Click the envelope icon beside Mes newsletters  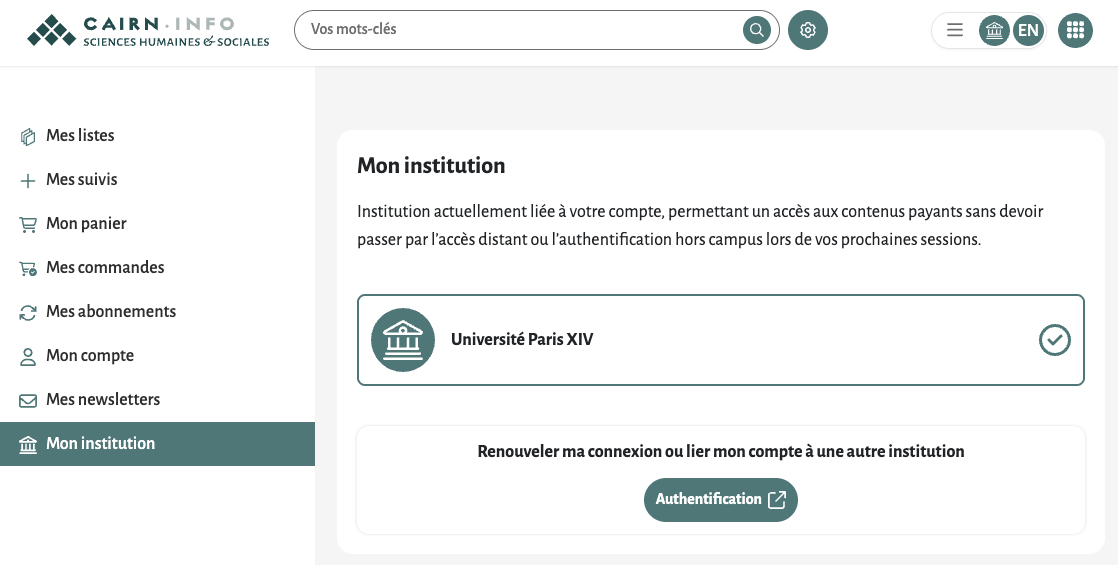(28, 401)
